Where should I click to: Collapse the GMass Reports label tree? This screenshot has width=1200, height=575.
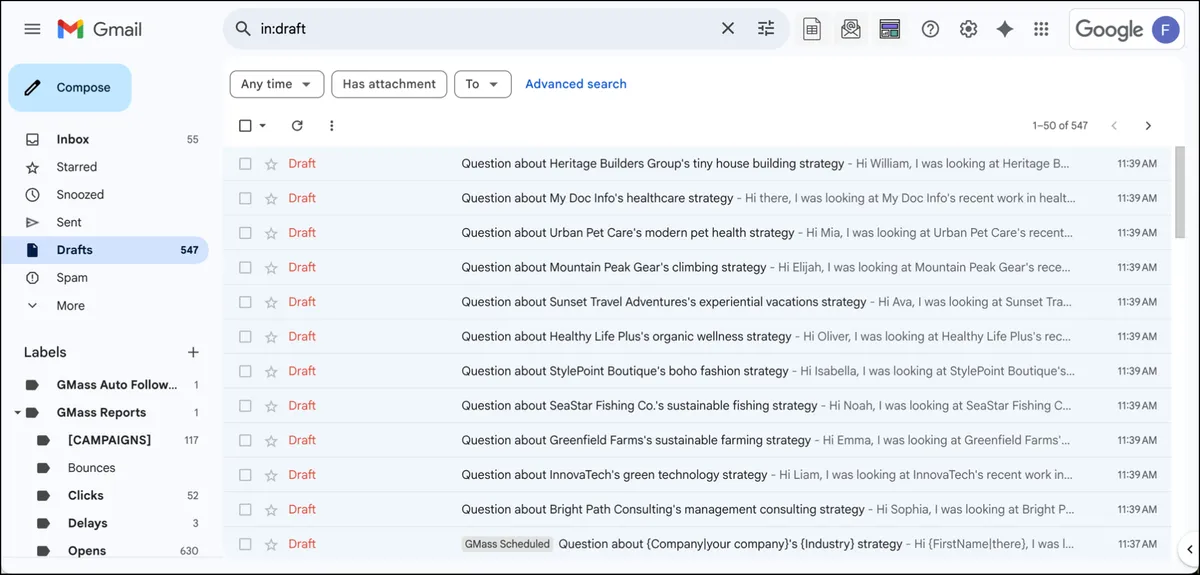pyautogui.click(x=17, y=413)
